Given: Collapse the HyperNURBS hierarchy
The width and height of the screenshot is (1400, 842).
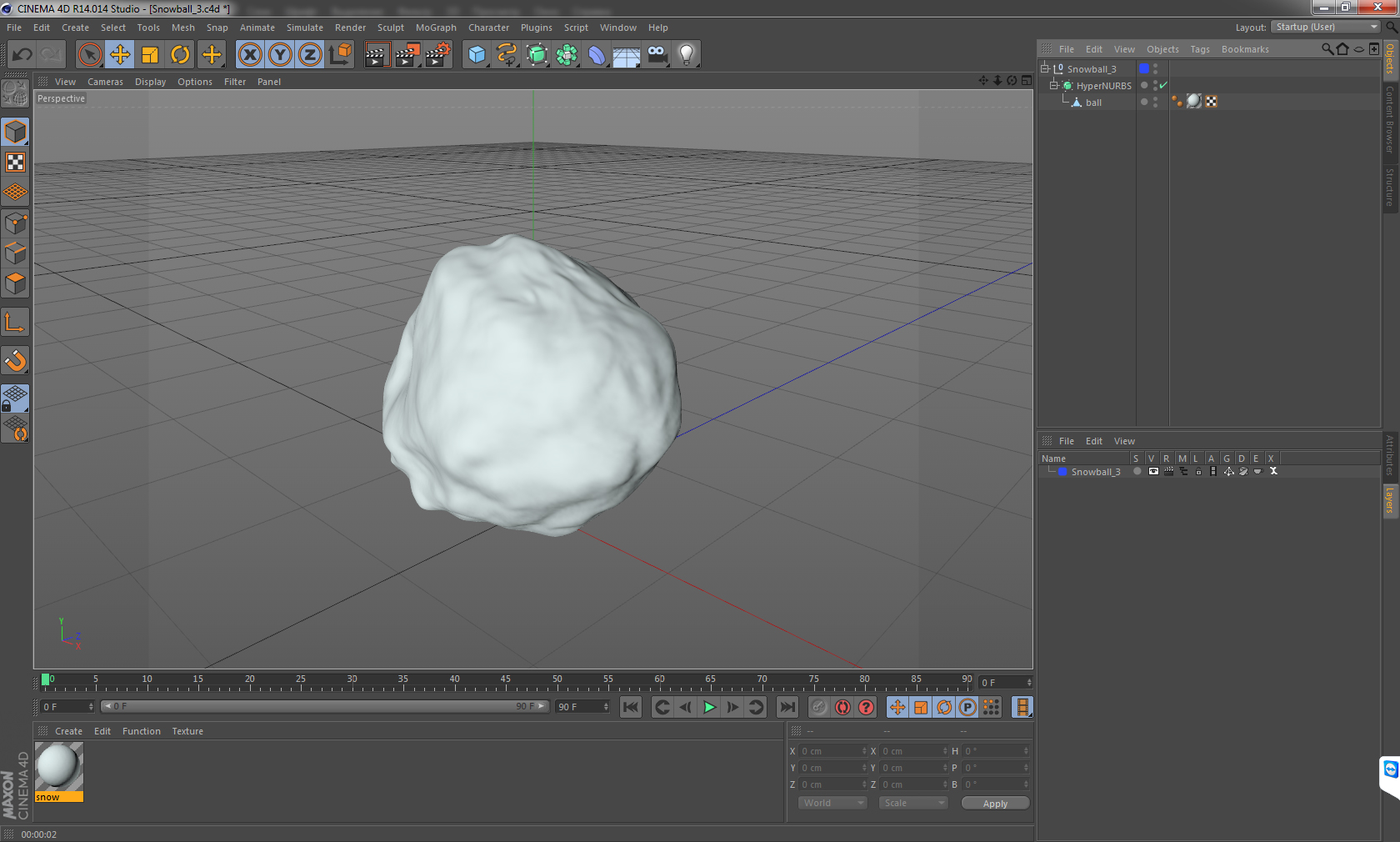Looking at the screenshot, I should click(x=1053, y=85).
